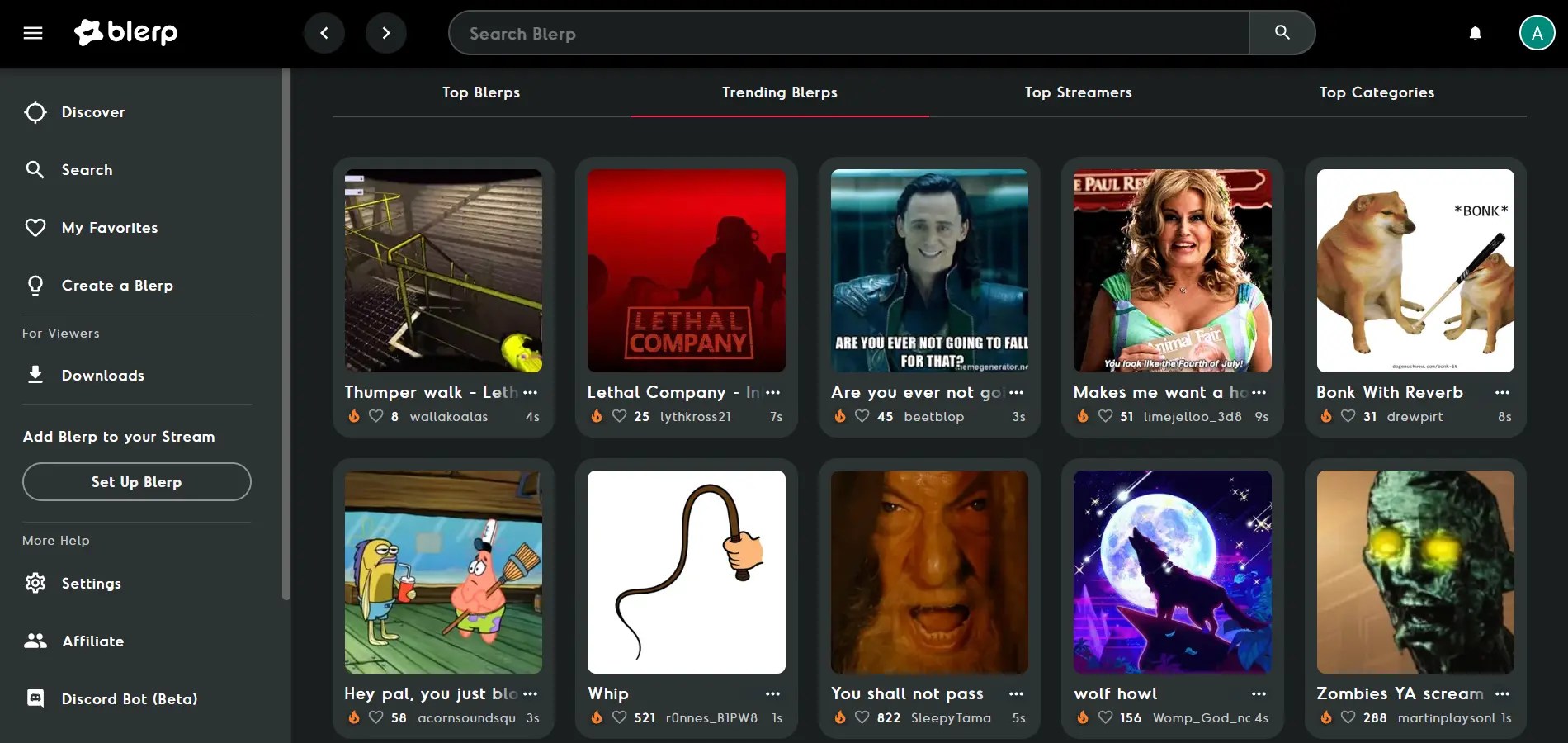Go forward with the right arrow button
The image size is (1568, 743).
[x=386, y=33]
